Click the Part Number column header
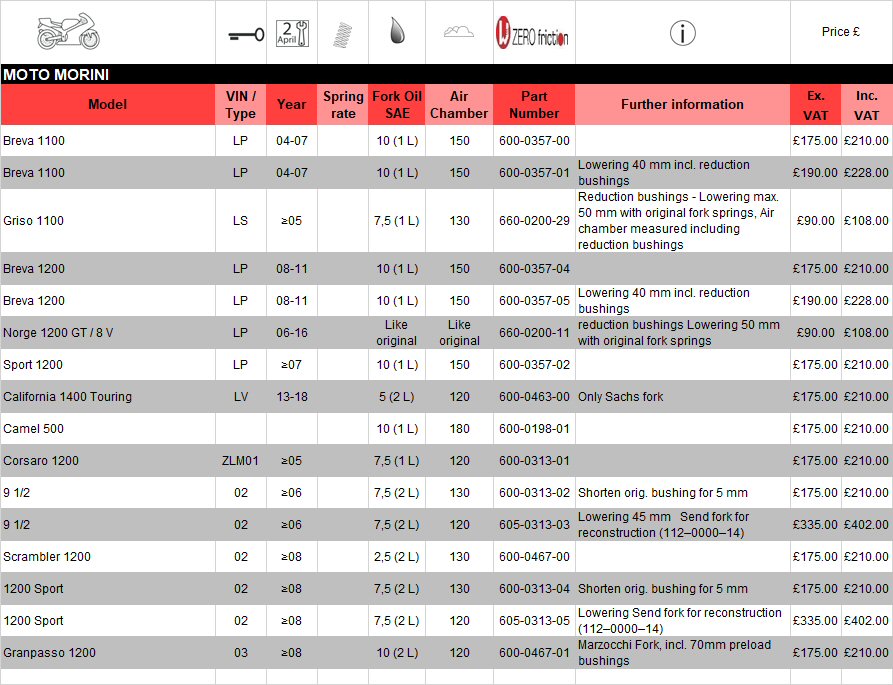This screenshot has width=893, height=685. pyautogui.click(x=534, y=104)
